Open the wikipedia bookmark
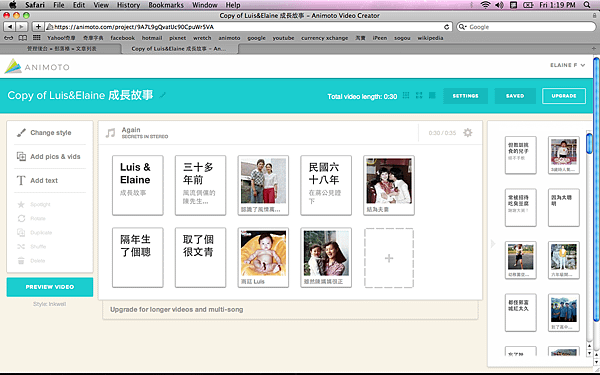 click(430, 38)
